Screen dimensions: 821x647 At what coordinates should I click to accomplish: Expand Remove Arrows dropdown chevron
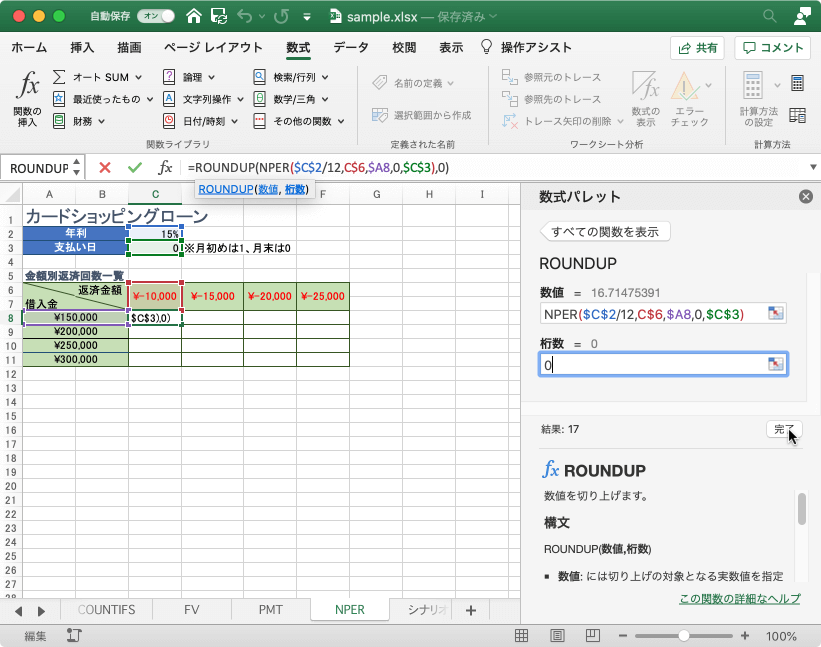[x=620, y=121]
